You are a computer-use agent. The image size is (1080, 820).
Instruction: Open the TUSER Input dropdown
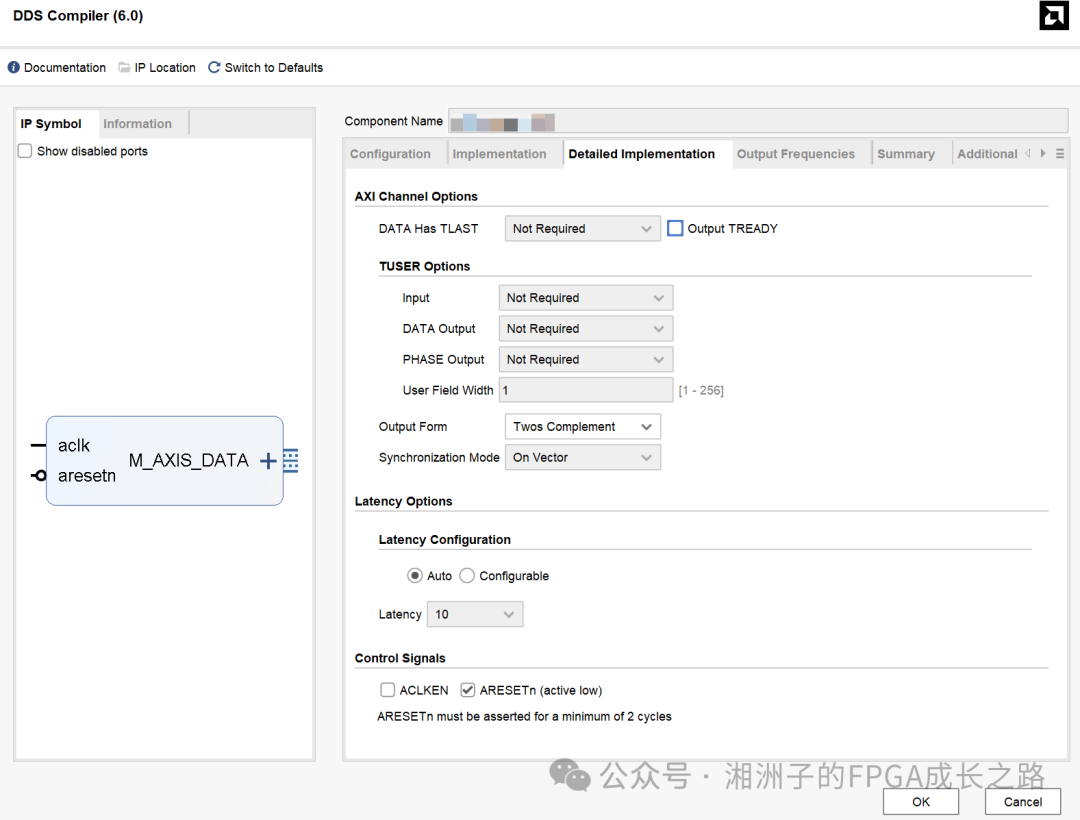click(585, 298)
